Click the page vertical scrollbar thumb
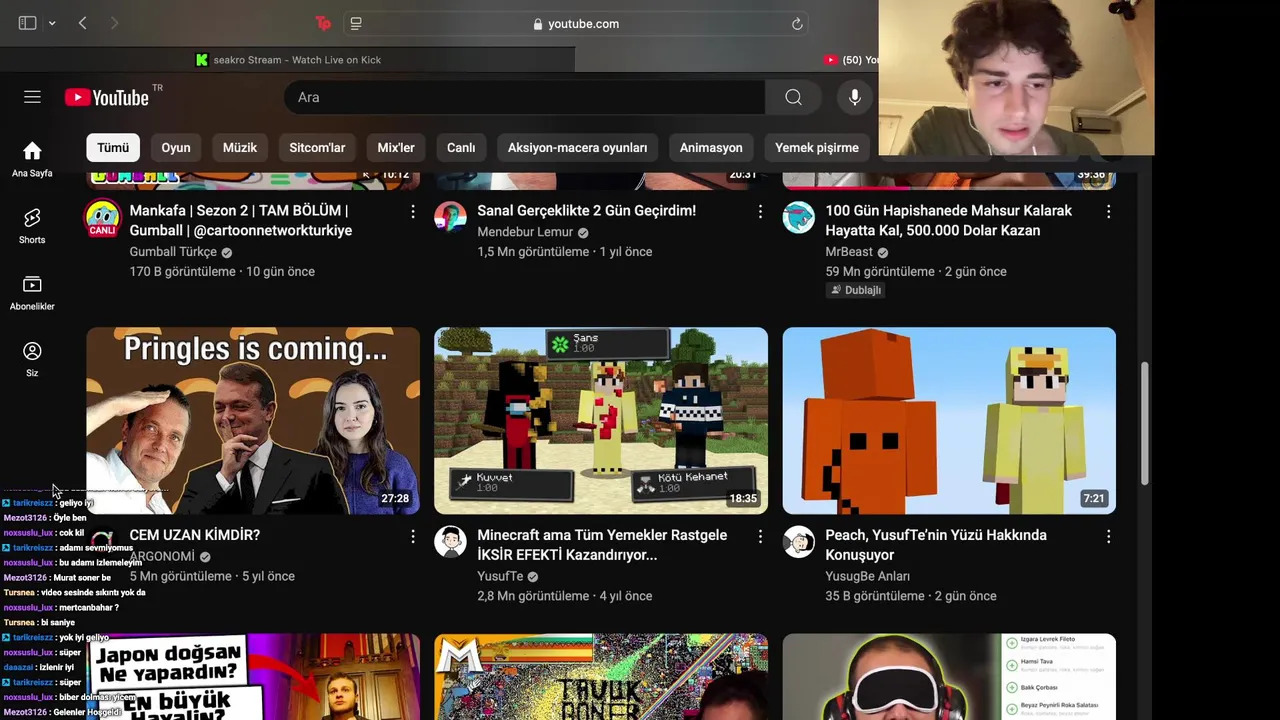 (x=1146, y=422)
